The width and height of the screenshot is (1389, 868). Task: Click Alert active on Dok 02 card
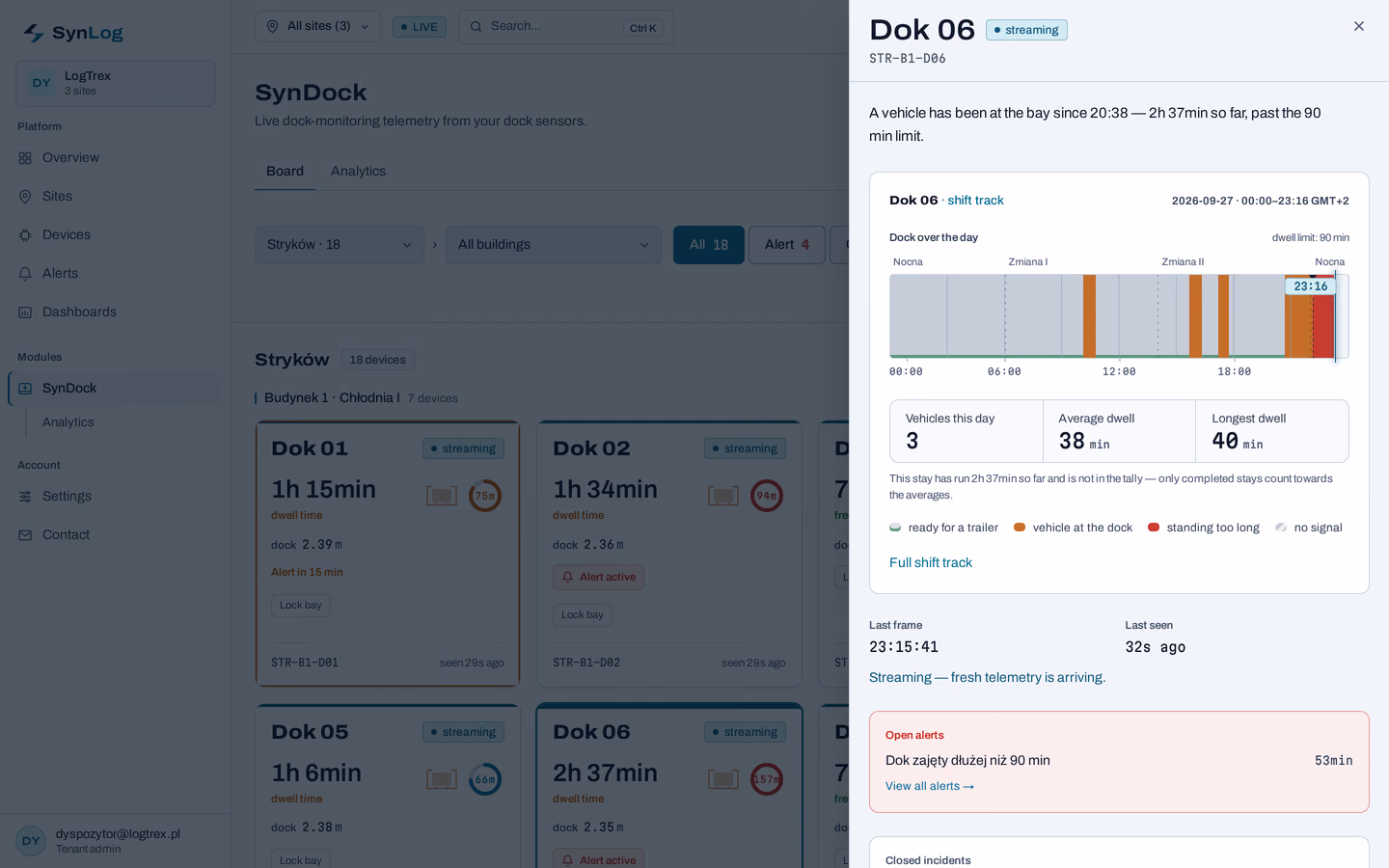coord(598,578)
